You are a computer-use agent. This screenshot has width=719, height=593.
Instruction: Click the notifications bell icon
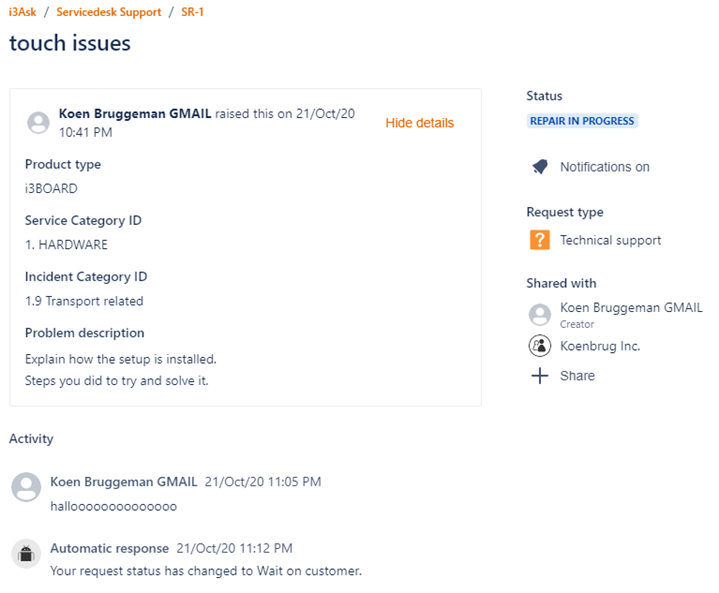(x=540, y=167)
